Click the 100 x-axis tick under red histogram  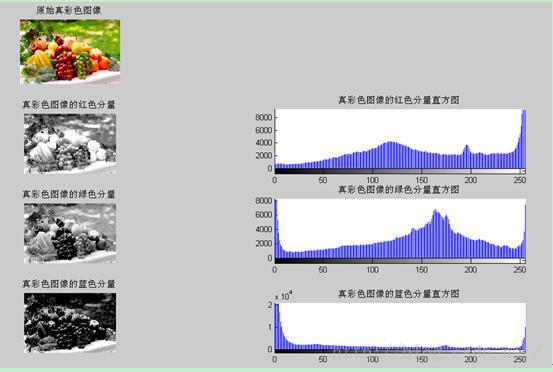[x=372, y=180]
